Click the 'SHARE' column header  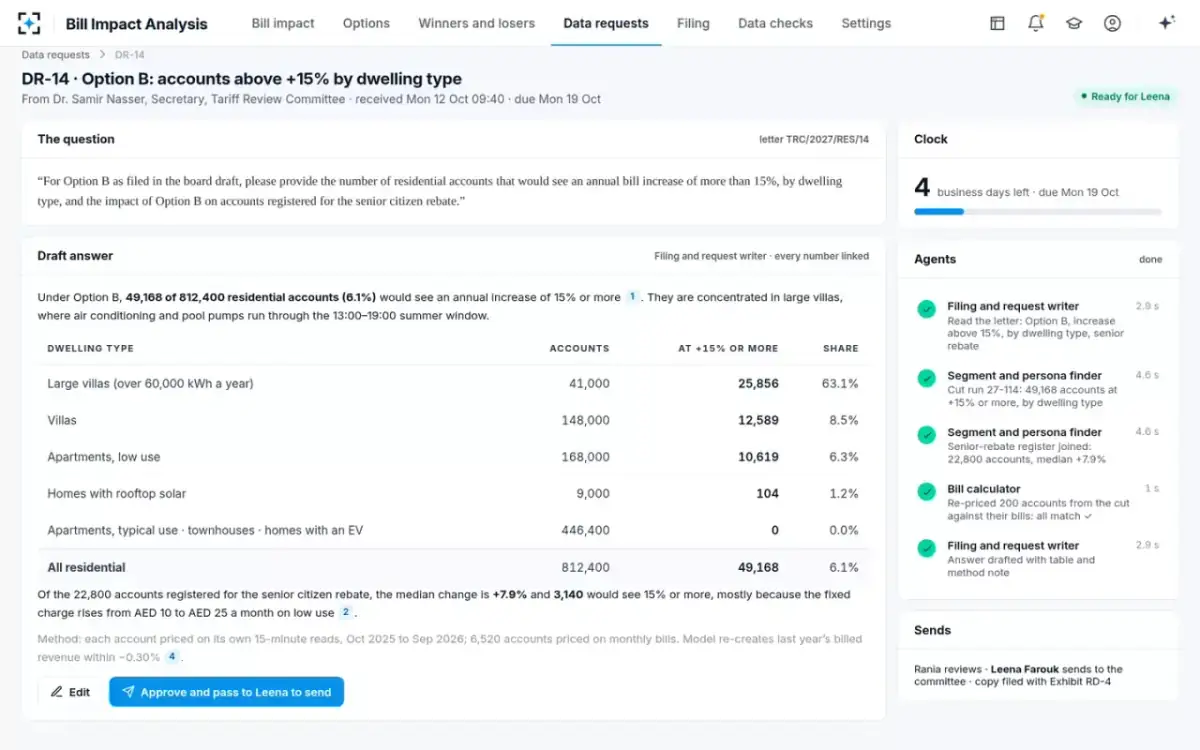click(841, 348)
